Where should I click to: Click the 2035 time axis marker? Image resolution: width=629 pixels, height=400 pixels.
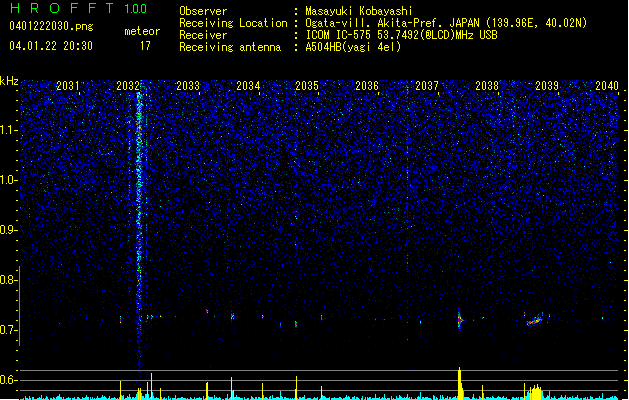click(x=307, y=86)
